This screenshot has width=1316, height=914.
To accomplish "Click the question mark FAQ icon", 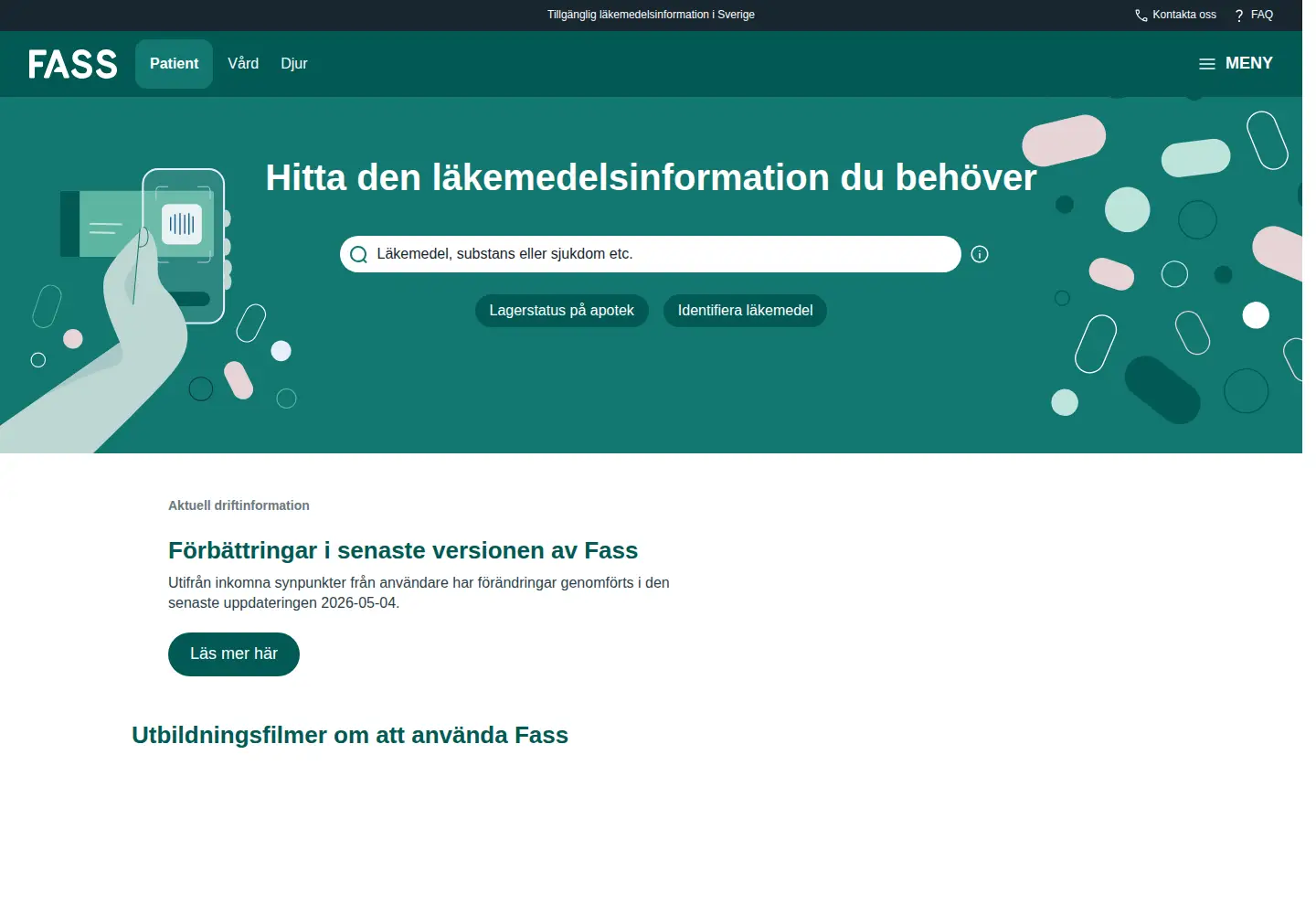I will point(1239,16).
